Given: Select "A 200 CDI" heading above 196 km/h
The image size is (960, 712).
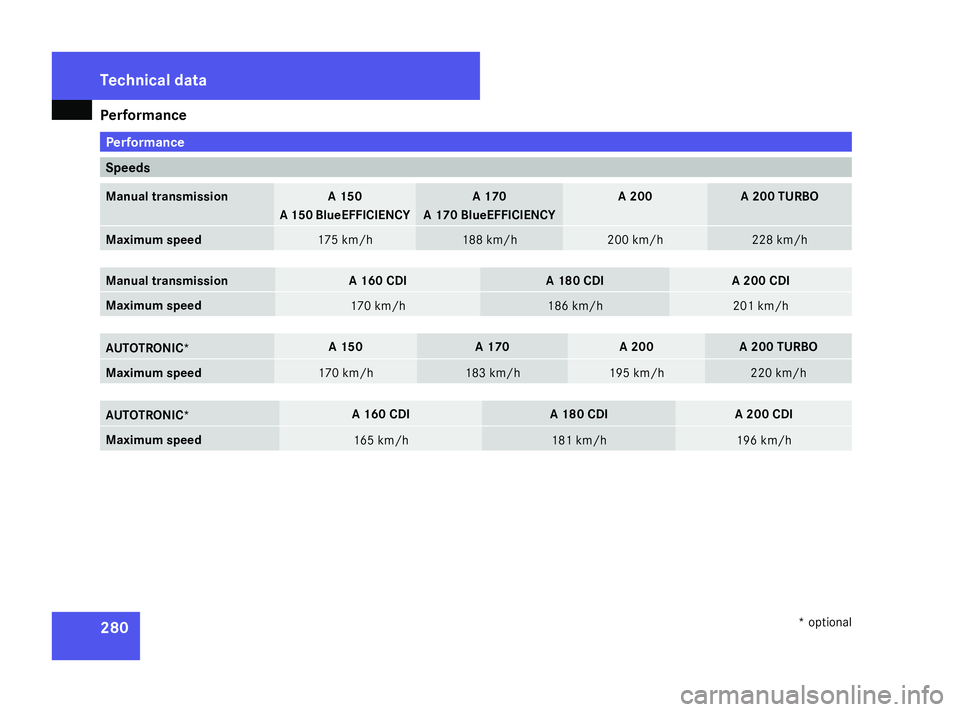Looking at the screenshot, I should (763, 414).
